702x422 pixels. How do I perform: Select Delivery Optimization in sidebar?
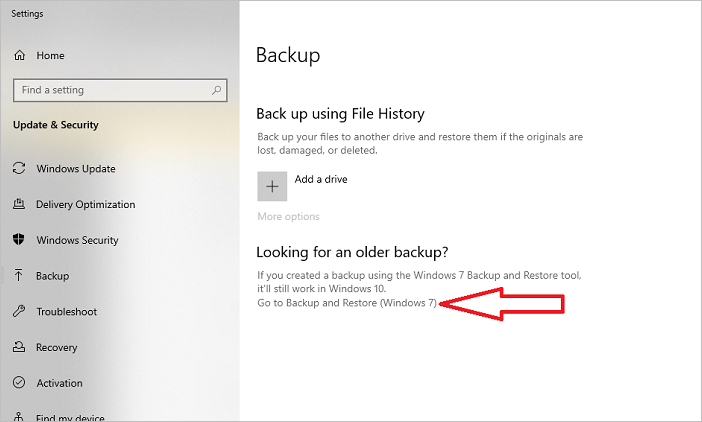click(85, 205)
